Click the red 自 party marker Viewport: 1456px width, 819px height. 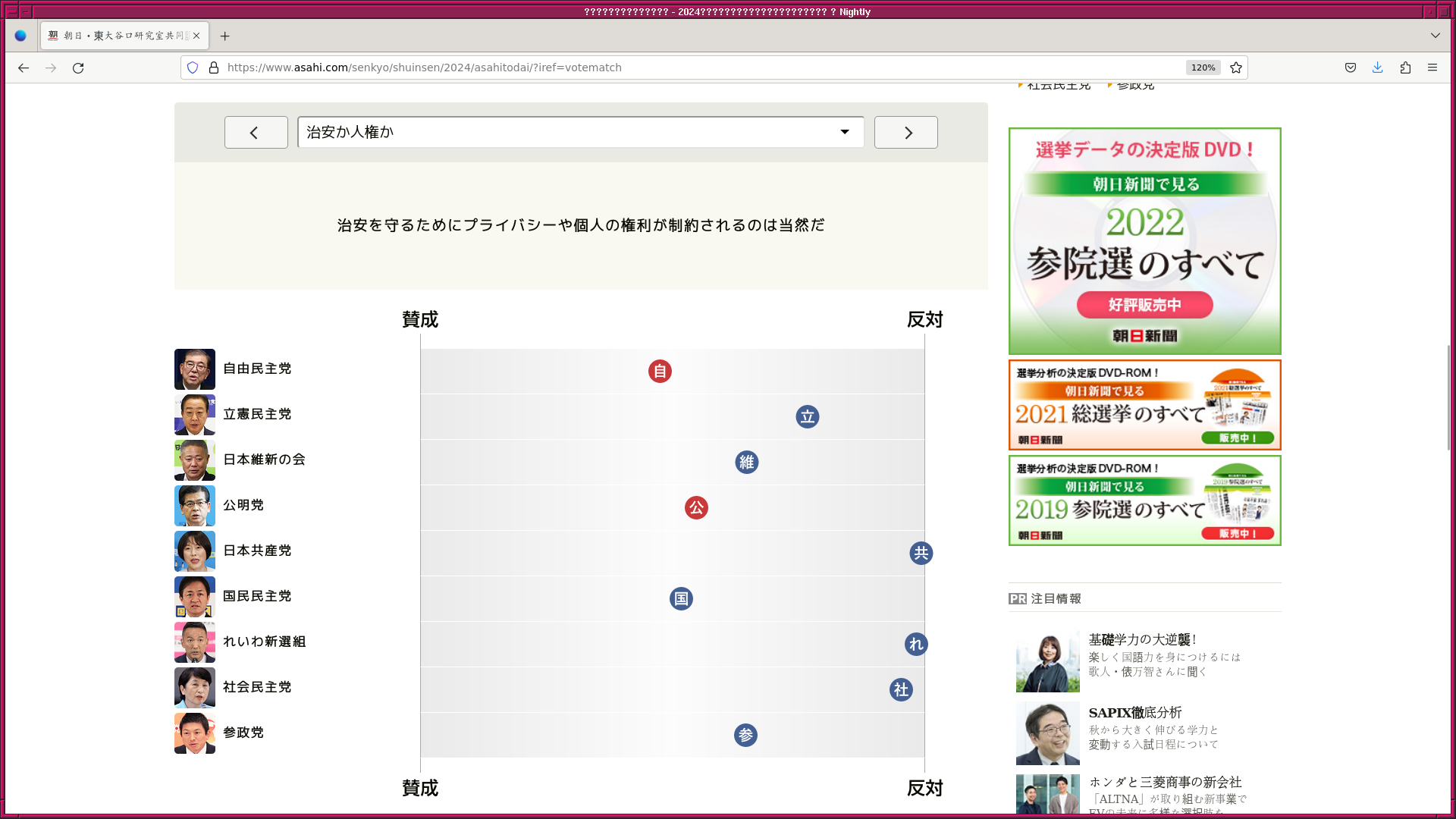tap(660, 372)
